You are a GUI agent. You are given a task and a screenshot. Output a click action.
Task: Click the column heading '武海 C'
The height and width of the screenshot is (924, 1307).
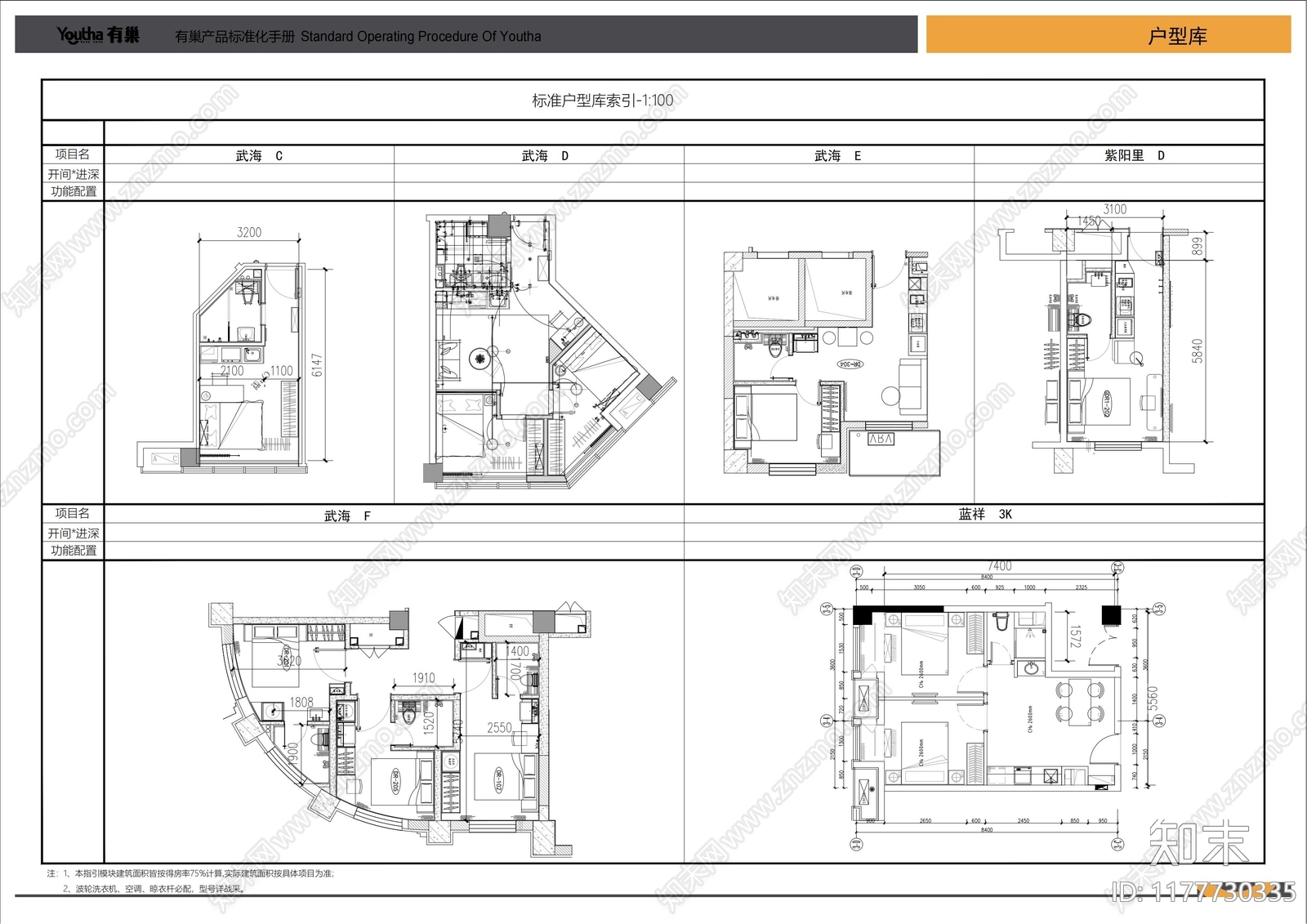point(259,155)
